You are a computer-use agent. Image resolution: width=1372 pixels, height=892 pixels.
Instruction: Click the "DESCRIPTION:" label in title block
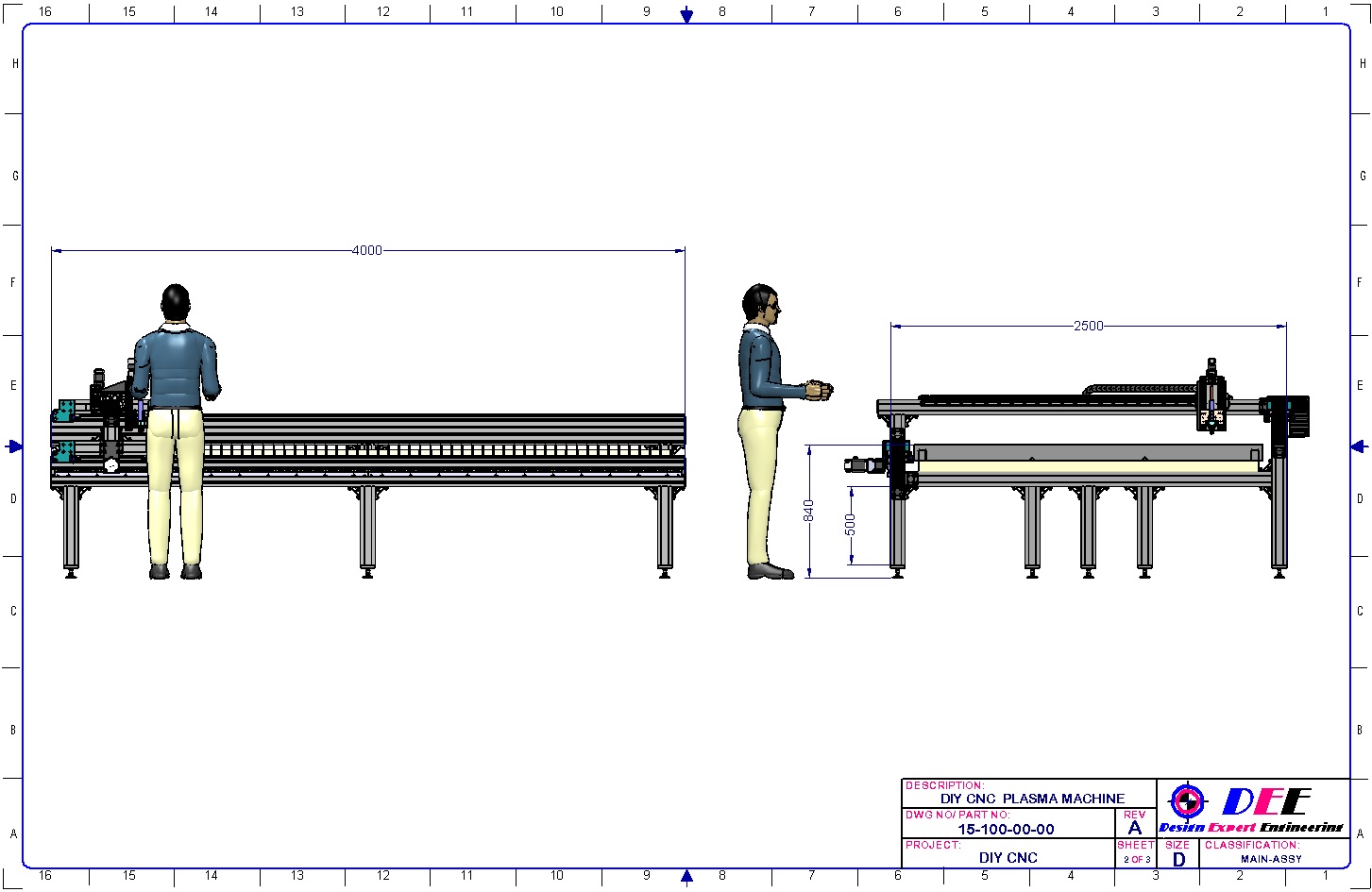(x=944, y=785)
